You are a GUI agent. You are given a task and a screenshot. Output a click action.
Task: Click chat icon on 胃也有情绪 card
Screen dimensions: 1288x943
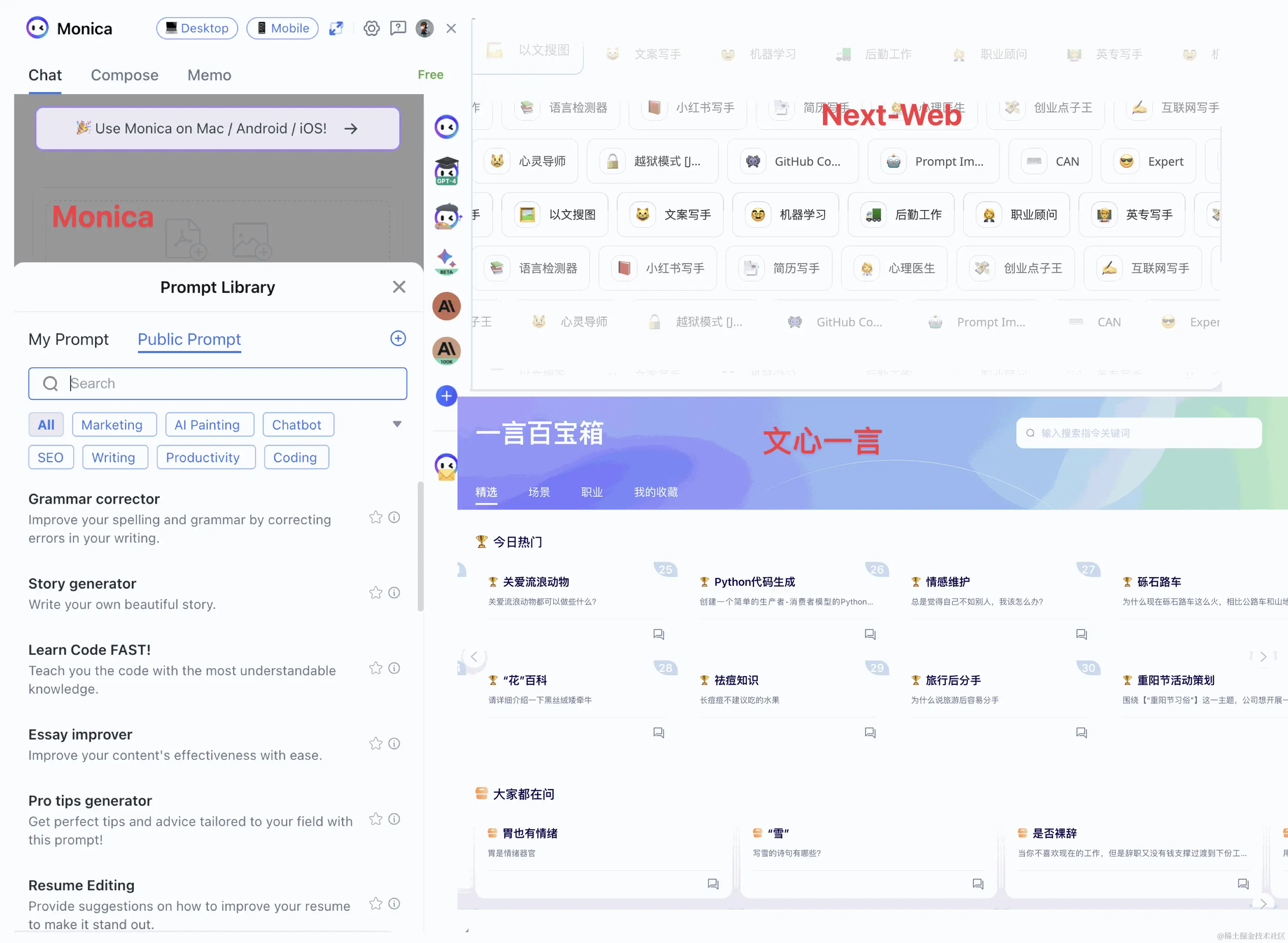tap(713, 884)
